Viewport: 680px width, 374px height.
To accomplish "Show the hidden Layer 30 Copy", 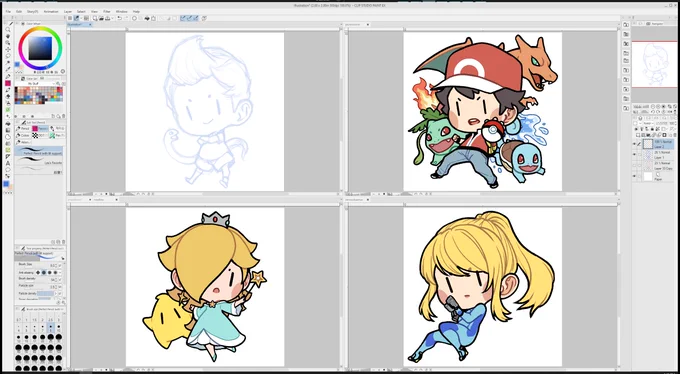I will tap(634, 165).
